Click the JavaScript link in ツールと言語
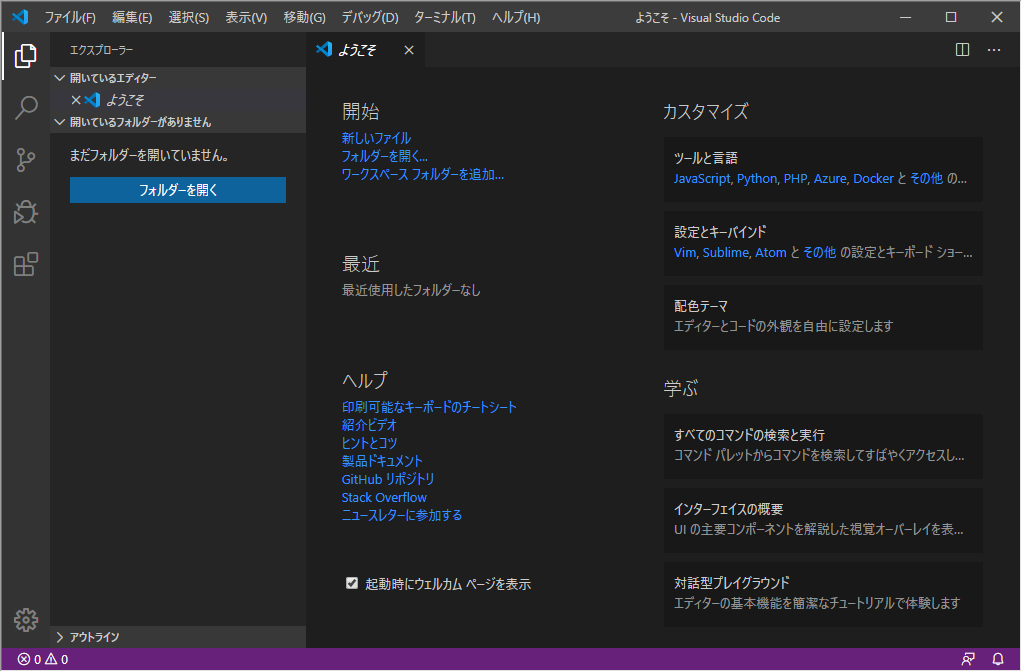 pos(702,179)
